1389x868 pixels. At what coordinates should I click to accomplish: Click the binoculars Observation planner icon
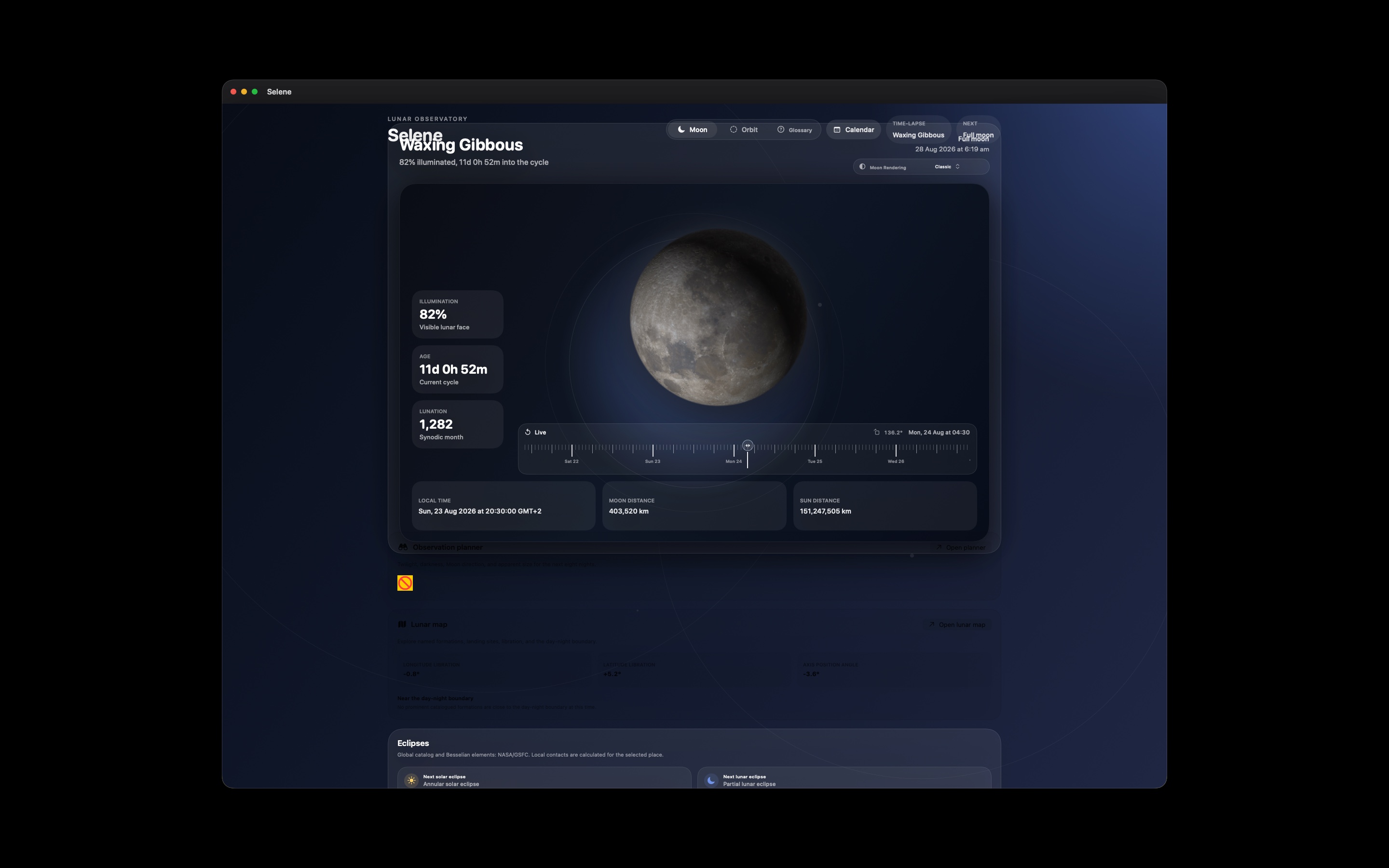[x=403, y=547]
